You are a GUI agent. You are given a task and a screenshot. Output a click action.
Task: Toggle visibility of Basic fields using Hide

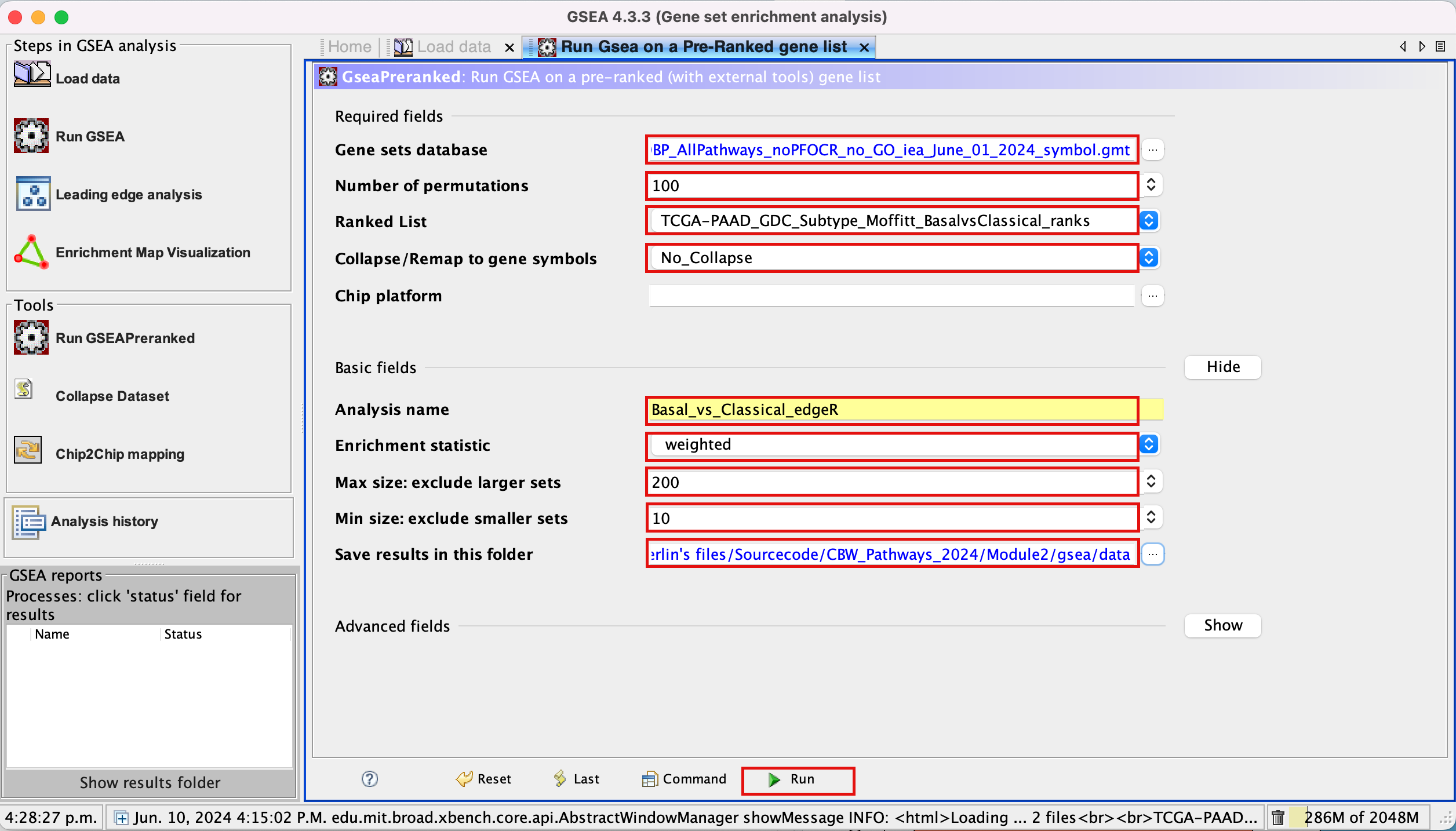click(1225, 367)
